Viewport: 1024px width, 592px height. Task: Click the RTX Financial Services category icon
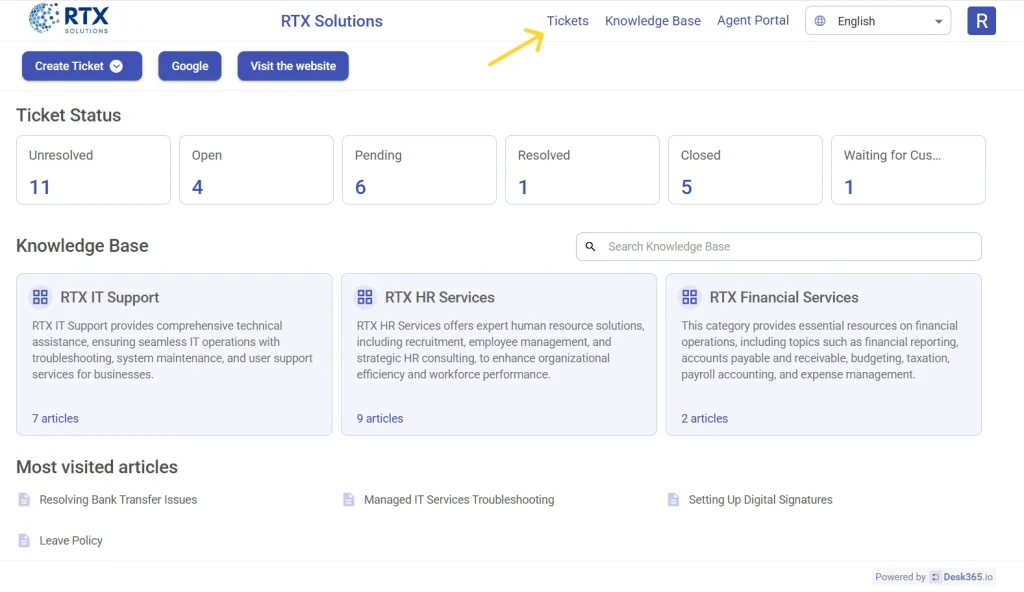tap(689, 297)
